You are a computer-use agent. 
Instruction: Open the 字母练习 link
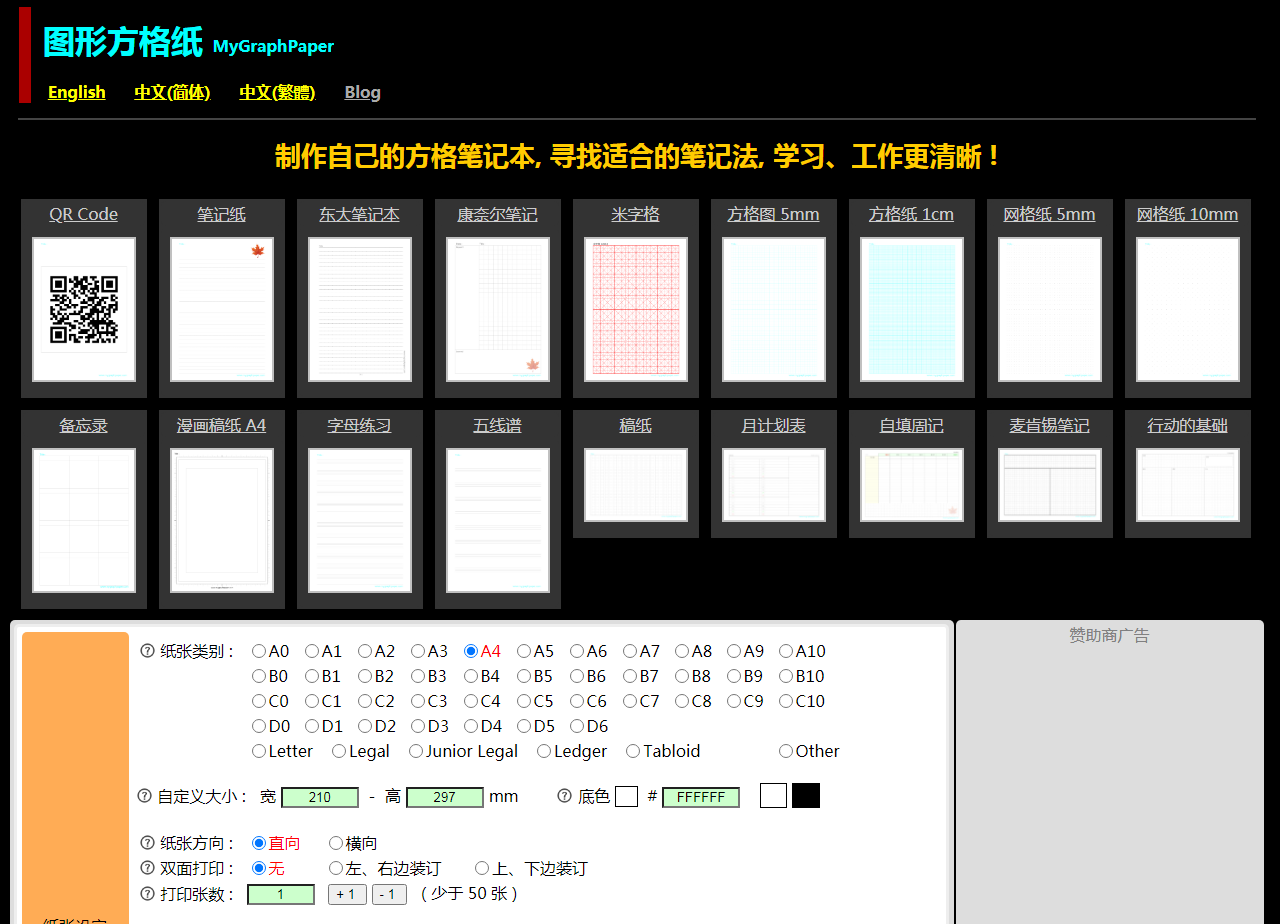360,425
